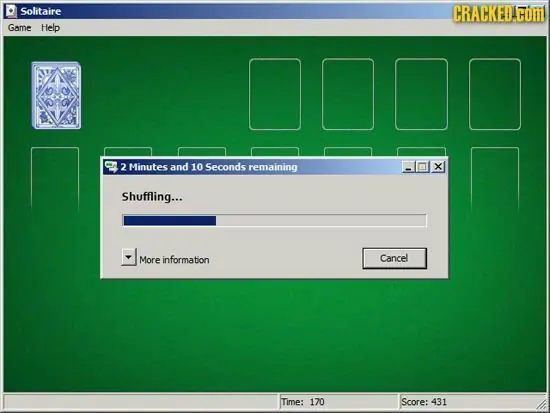Click the Score display in status bar

424,402
